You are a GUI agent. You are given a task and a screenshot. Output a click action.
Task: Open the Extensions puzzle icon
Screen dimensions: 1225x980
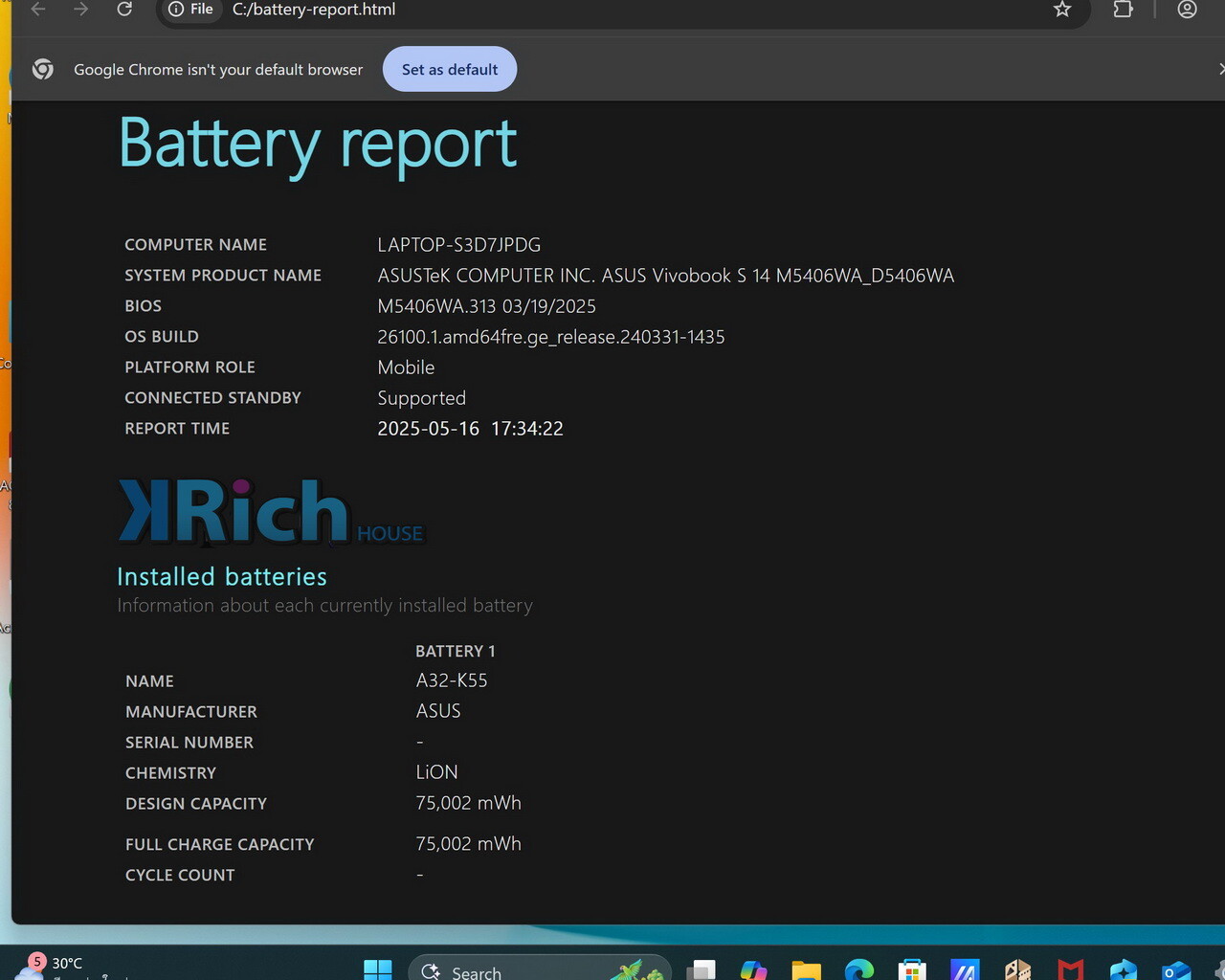tap(1123, 10)
